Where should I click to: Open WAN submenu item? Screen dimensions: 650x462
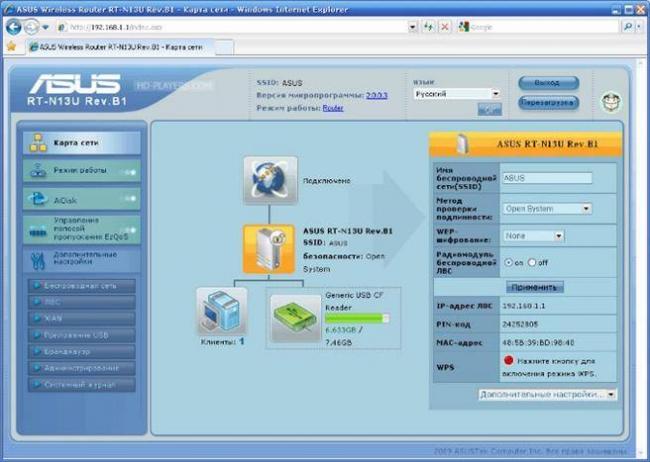82,319
